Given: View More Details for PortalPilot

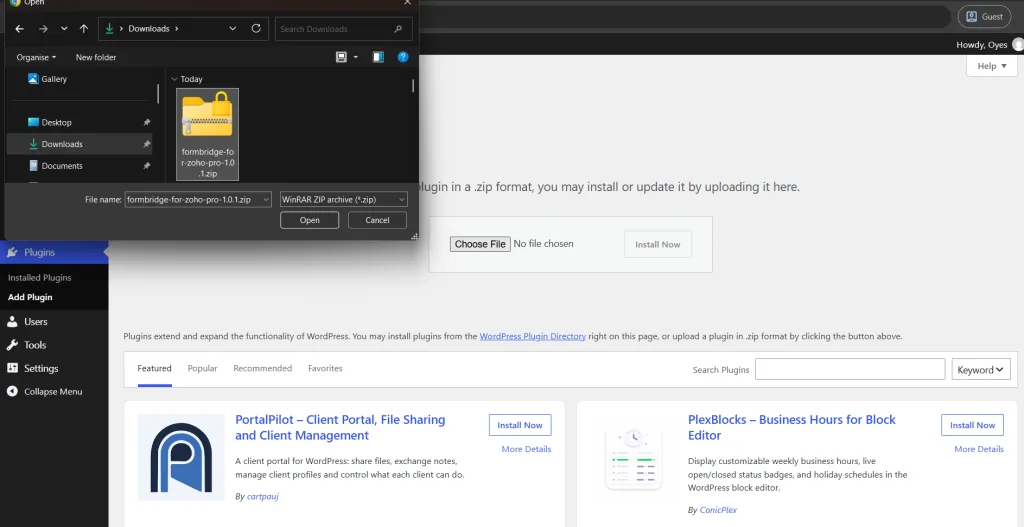Looking at the screenshot, I should coord(526,449).
